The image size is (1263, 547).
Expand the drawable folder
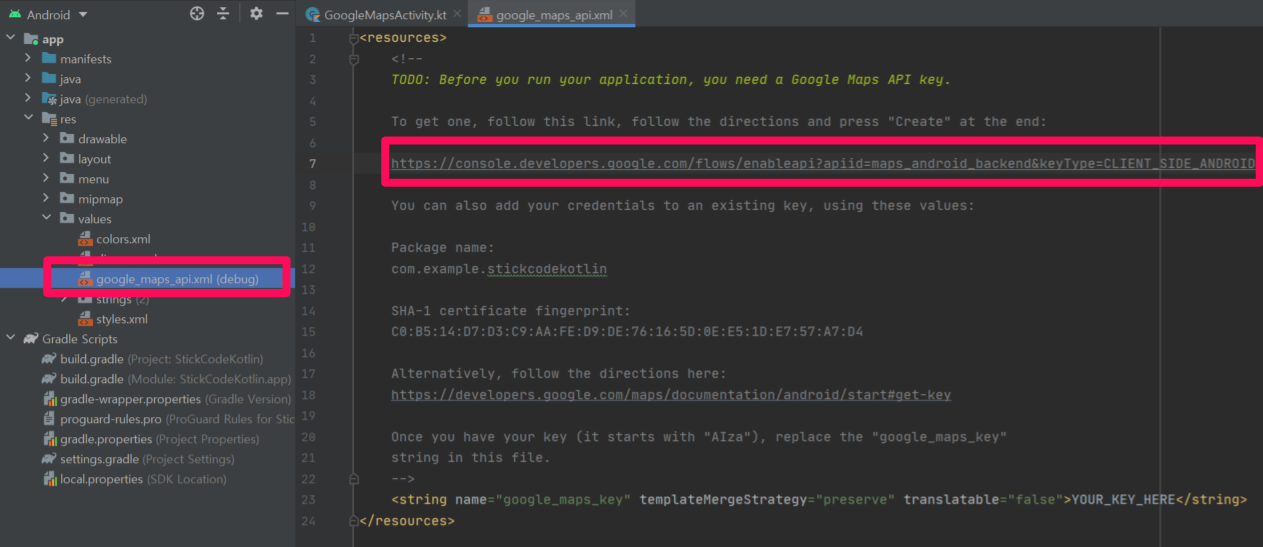47,139
